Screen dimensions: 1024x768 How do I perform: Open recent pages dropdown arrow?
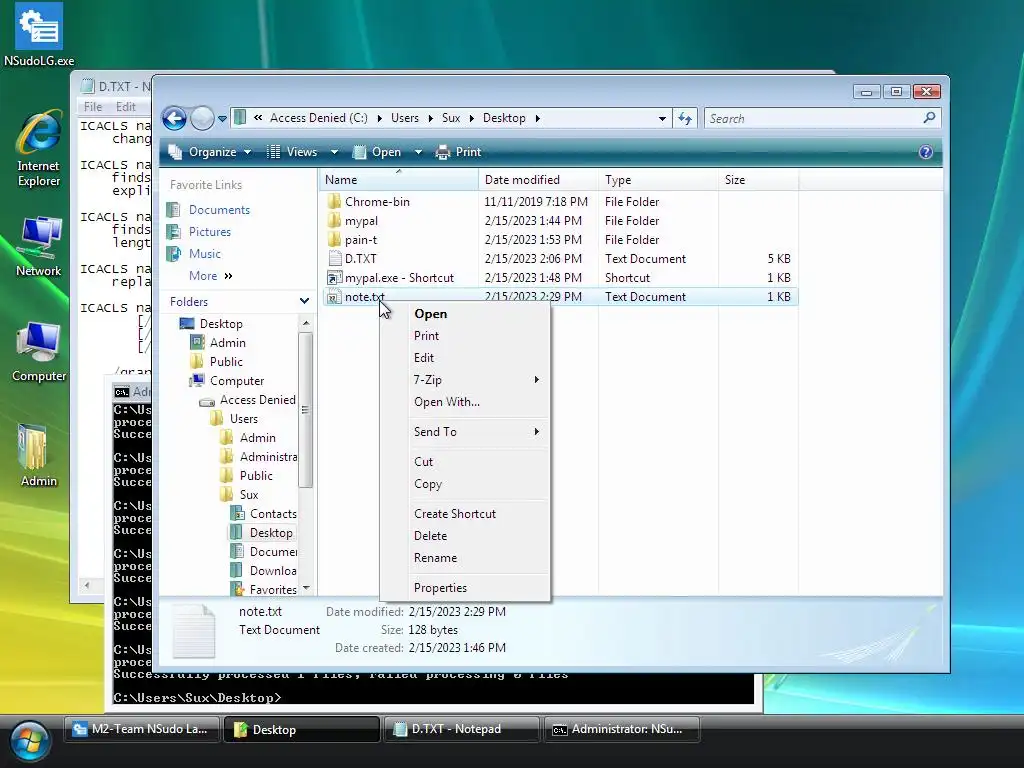222,119
